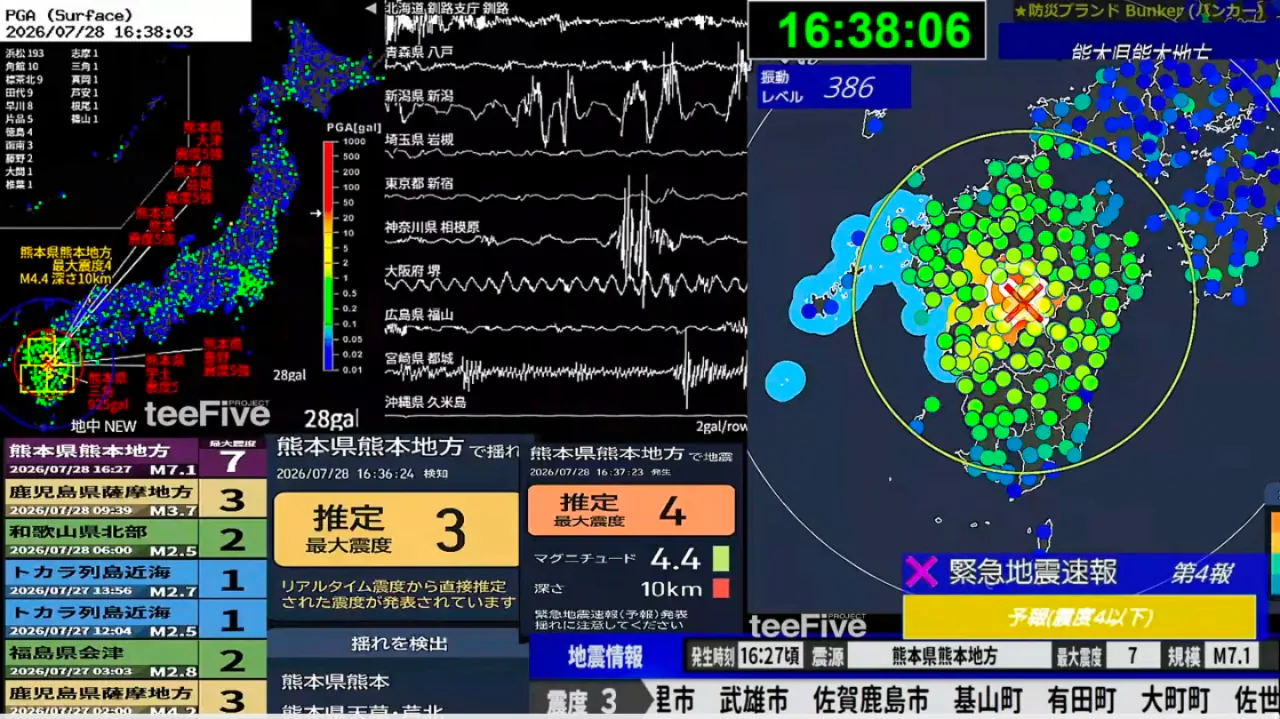Viewport: 1280px width, 719px height.
Task: Click the green square beside magnitude 4.4
Action: tap(720, 558)
